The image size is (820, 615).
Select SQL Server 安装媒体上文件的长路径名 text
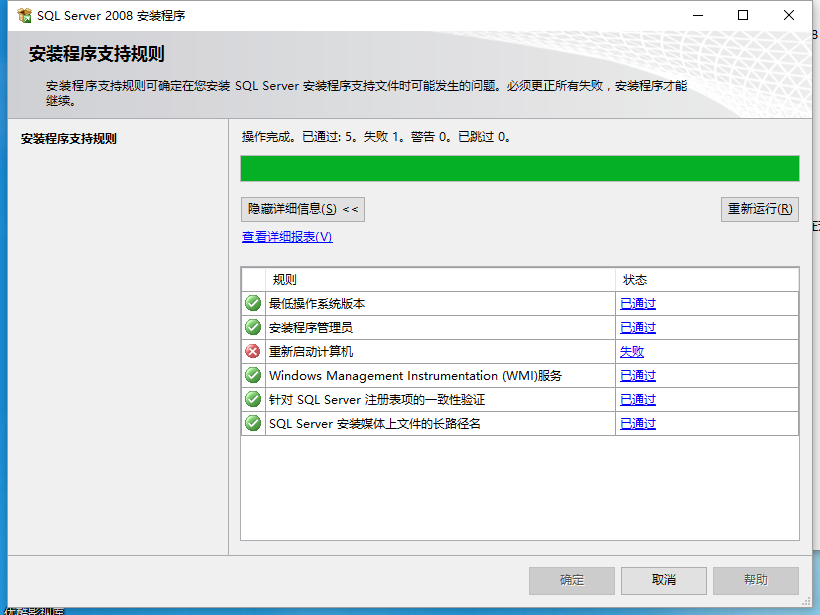tap(374, 424)
